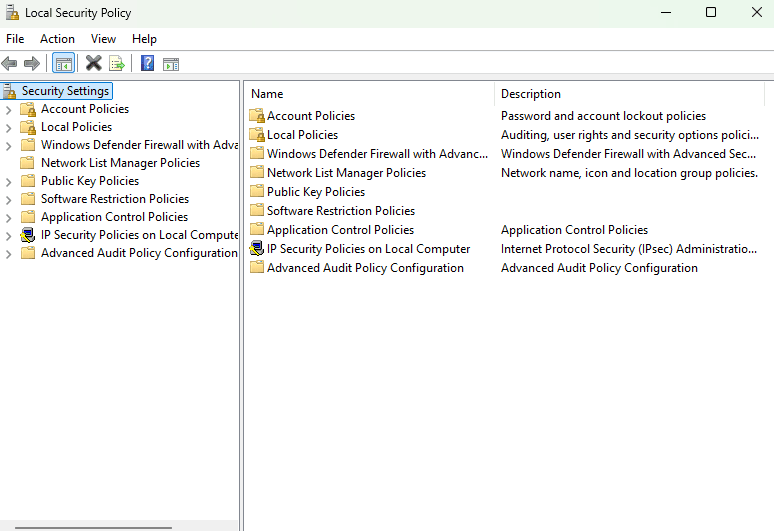
Task: Click Local Policies folder icon in tree
Action: [x=28, y=127]
